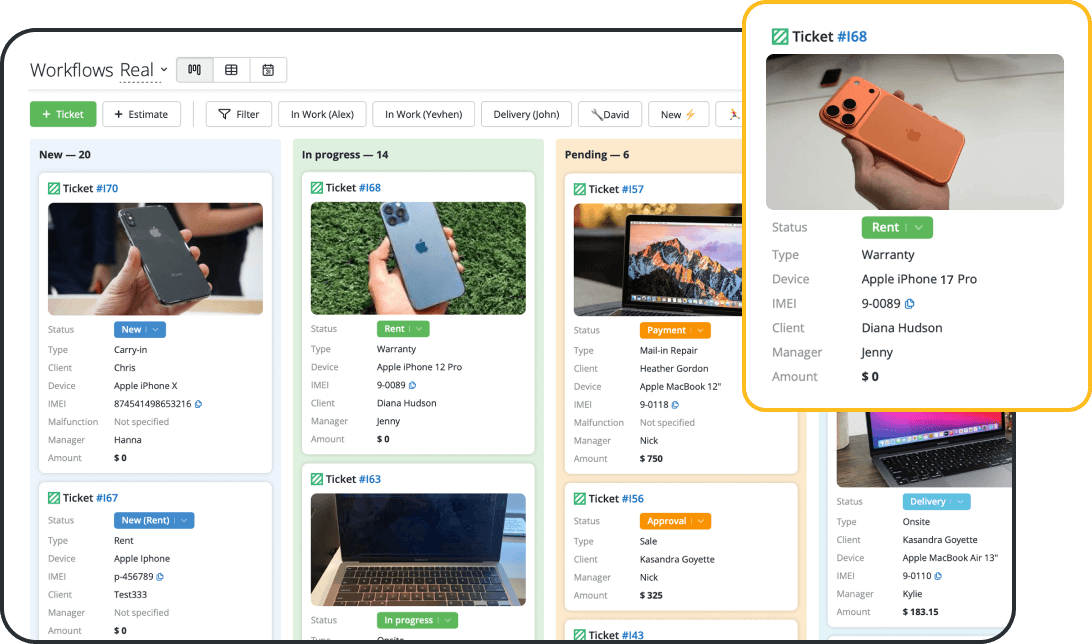Open the Ticket #I63 link
The image size is (1092, 644).
pos(370,479)
